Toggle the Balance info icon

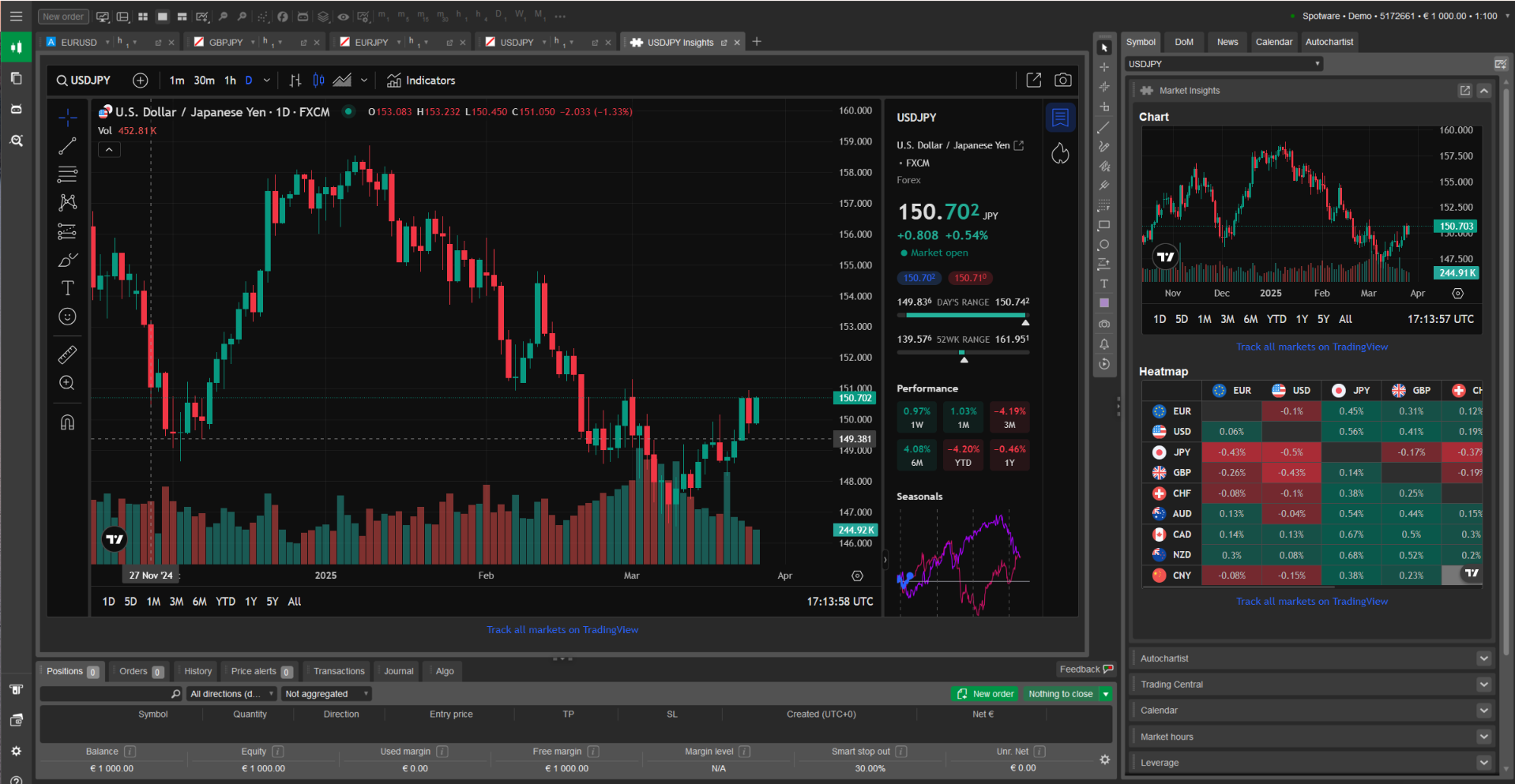(x=130, y=752)
